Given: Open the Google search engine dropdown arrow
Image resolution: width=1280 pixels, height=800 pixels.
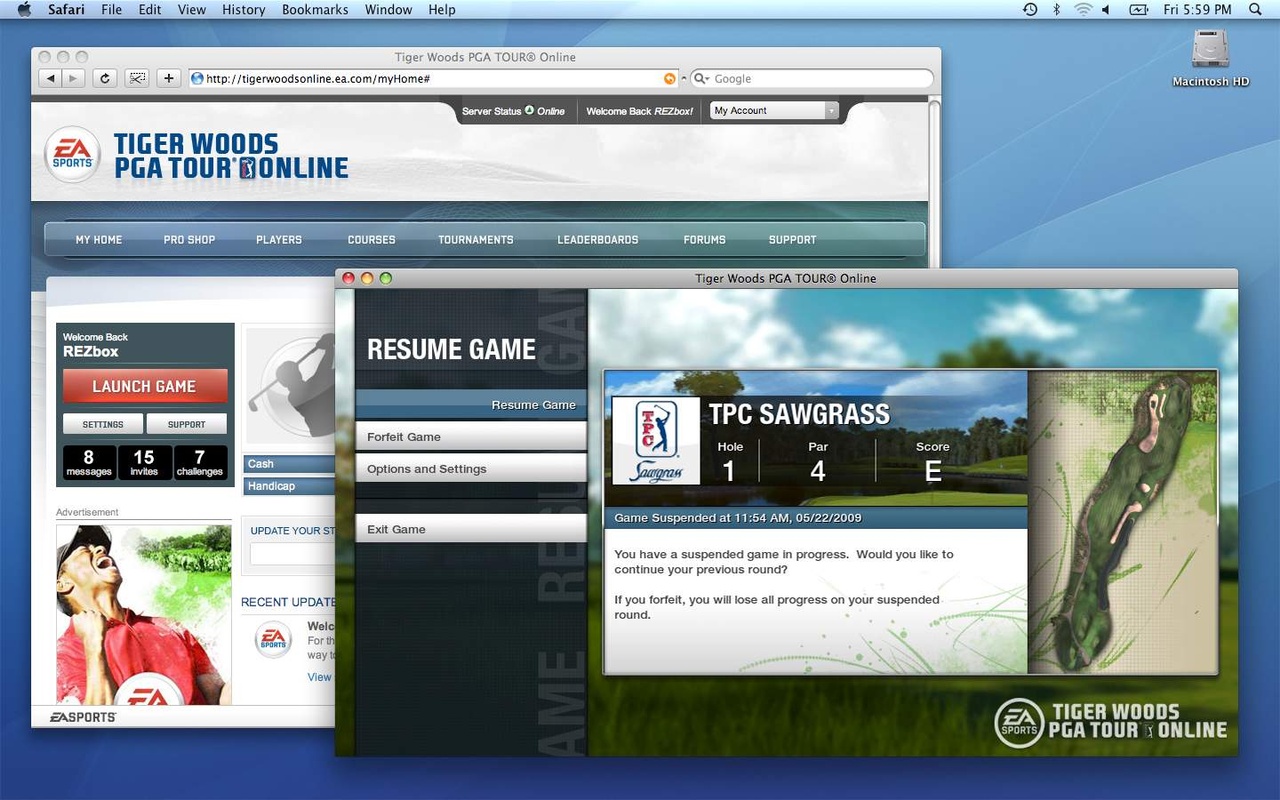Looking at the screenshot, I should click(x=702, y=78).
